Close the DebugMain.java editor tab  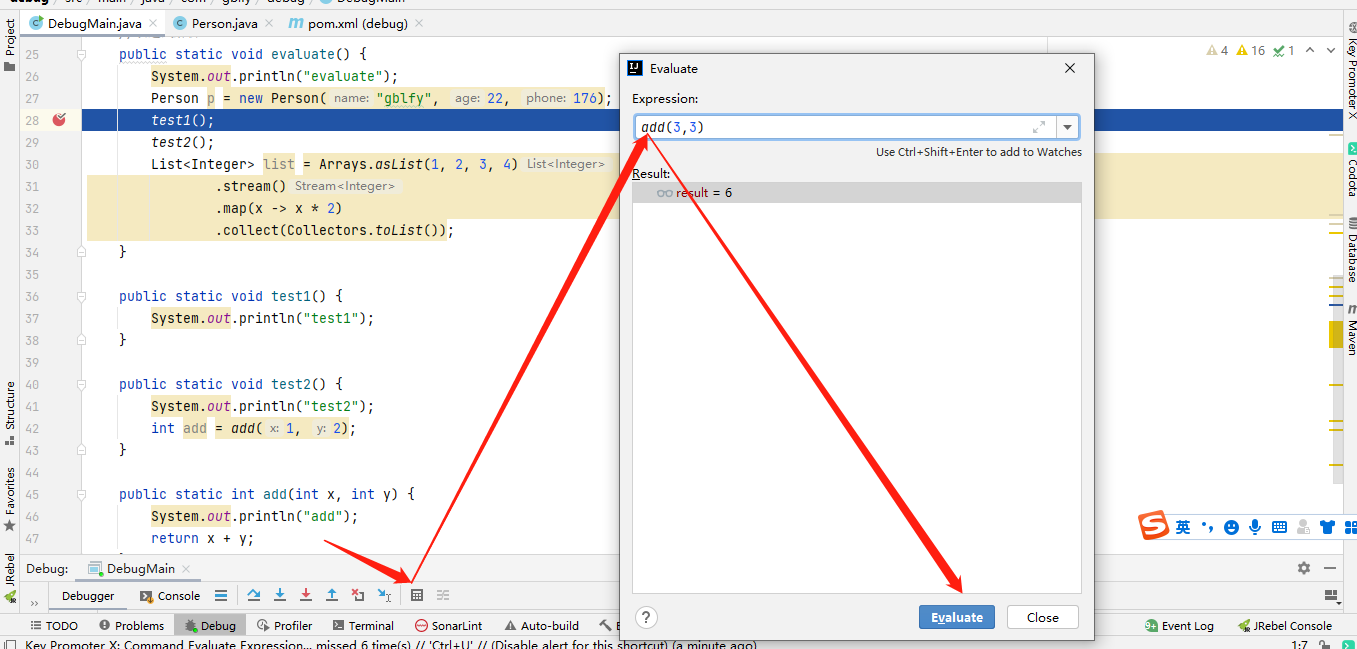[153, 23]
